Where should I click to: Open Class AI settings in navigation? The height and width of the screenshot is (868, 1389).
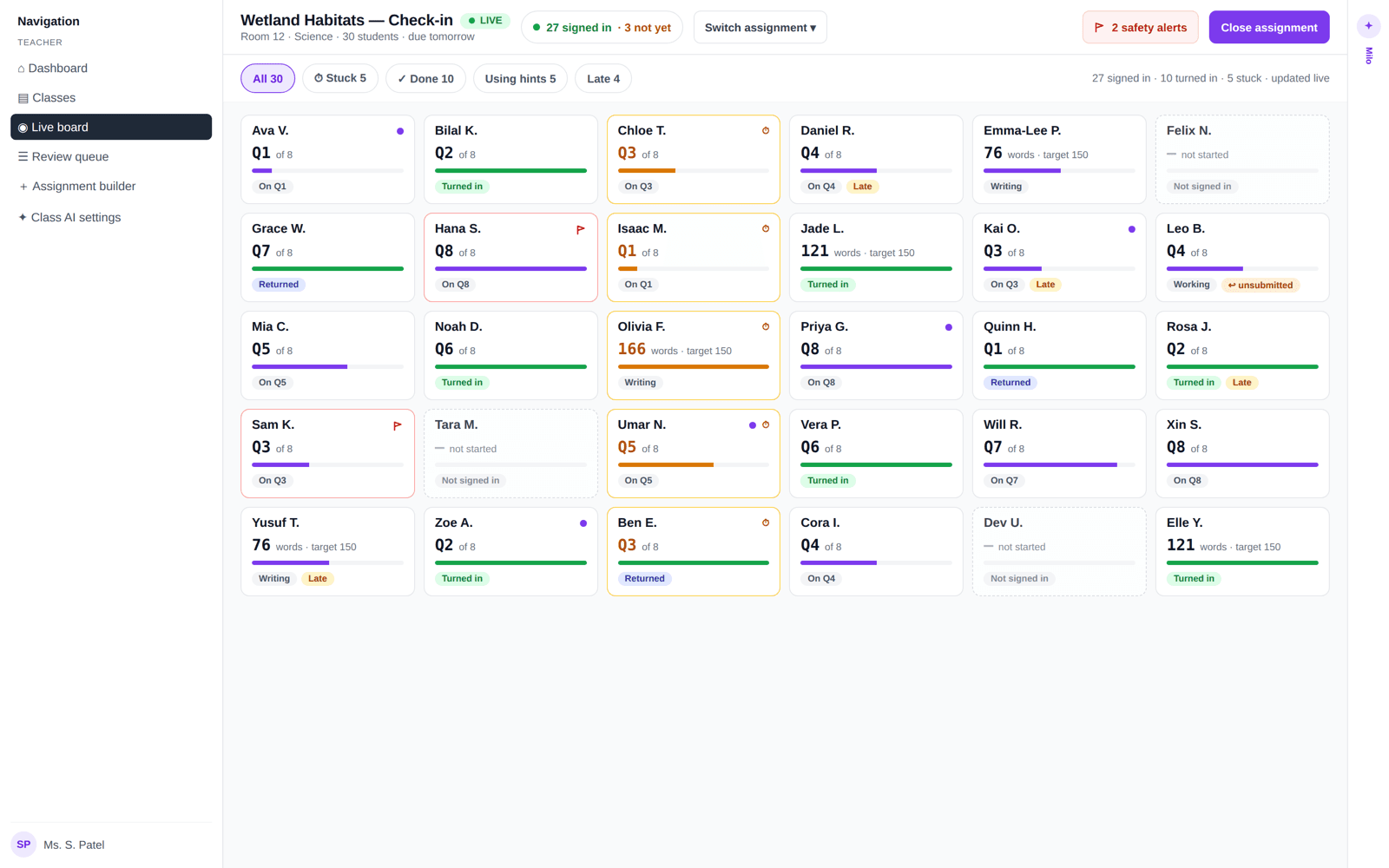pos(111,218)
